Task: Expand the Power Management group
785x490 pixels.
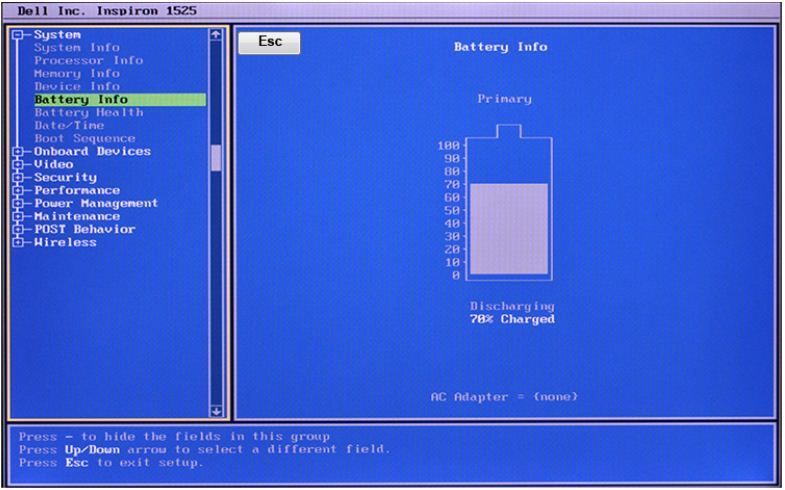Action: click(x=17, y=204)
